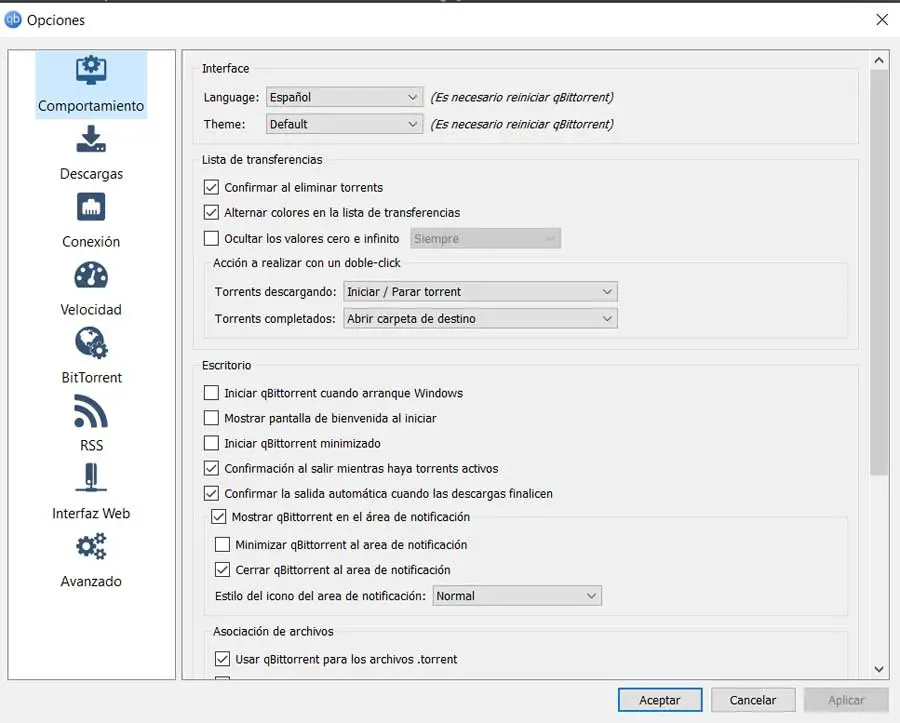Click the scrollbar up arrow

click(879, 60)
